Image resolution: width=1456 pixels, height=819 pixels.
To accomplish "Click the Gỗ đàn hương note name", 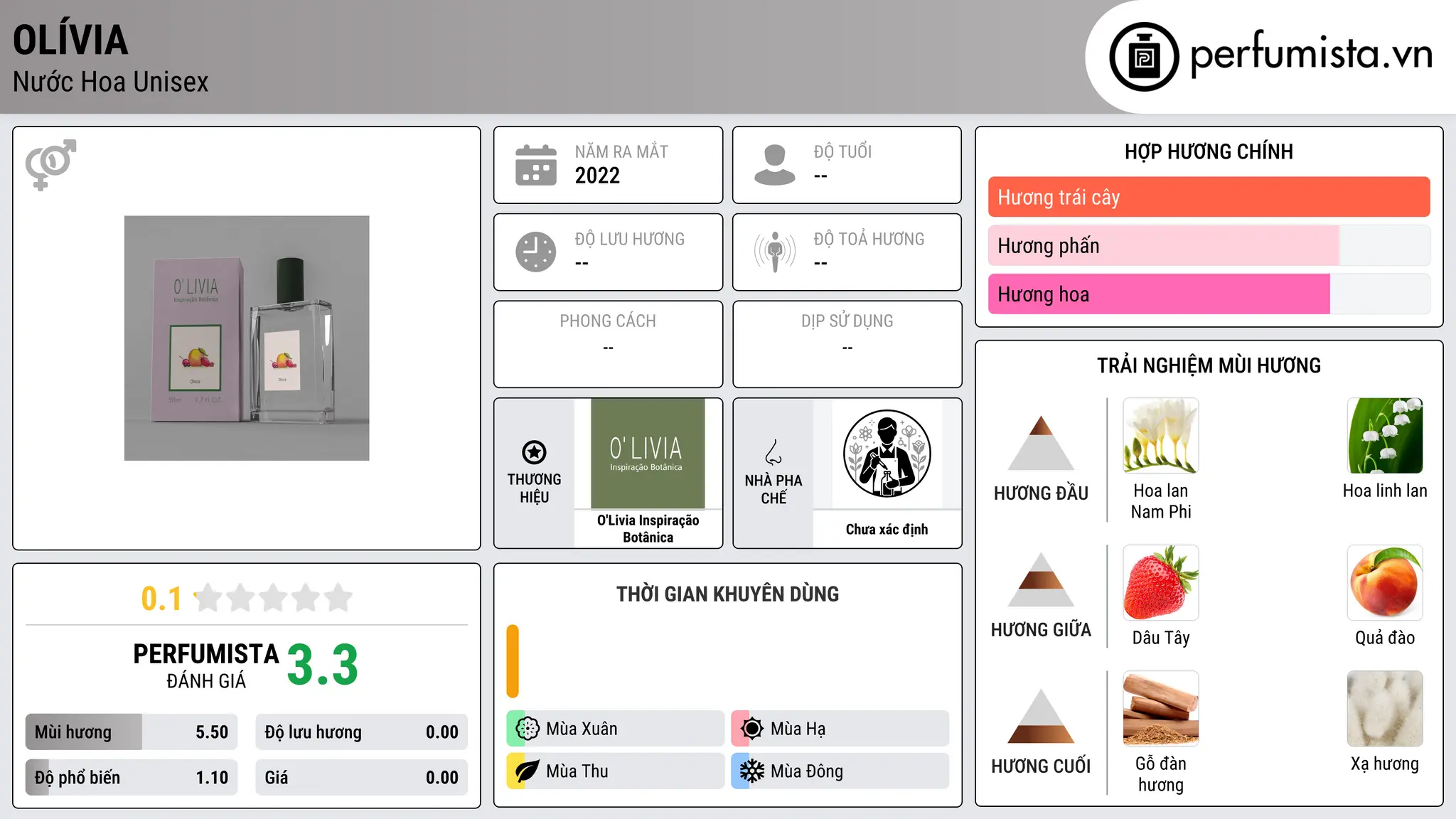I will [1161, 774].
